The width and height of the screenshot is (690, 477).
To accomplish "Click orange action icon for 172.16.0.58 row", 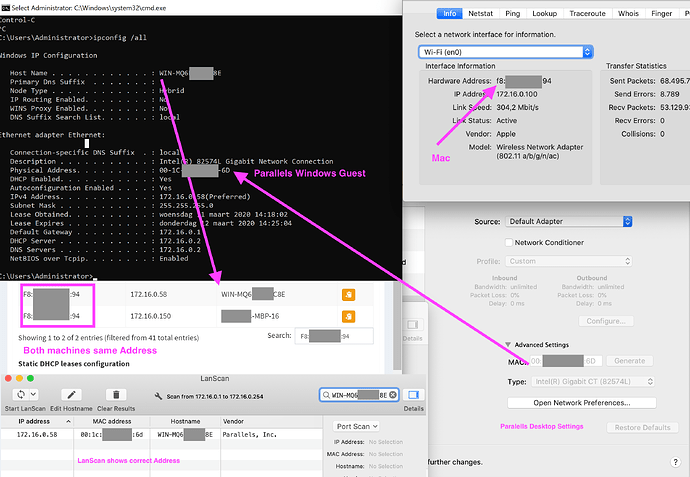I will (349, 294).
